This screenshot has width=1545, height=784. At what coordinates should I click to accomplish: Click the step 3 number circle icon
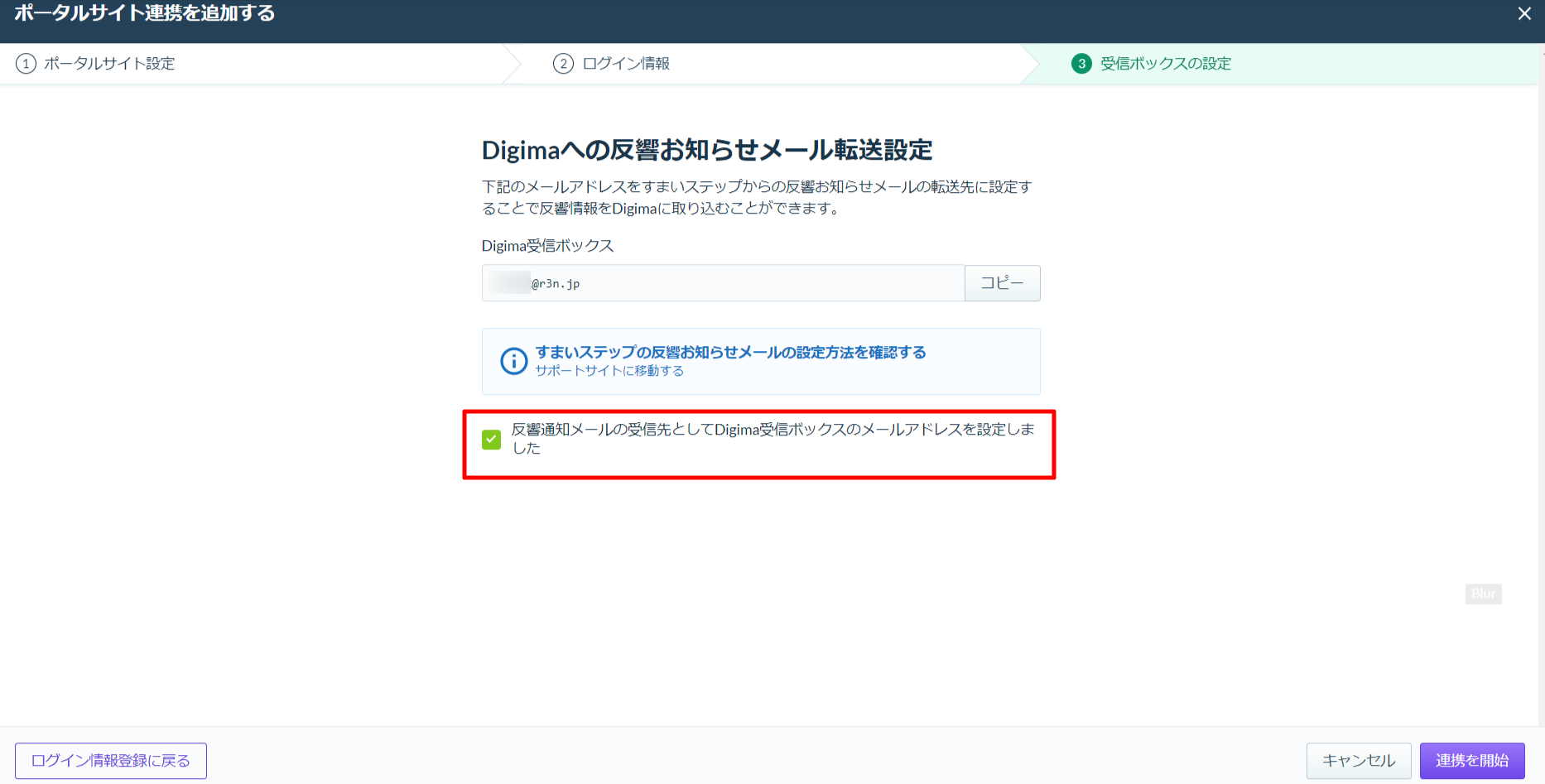[x=1081, y=64]
